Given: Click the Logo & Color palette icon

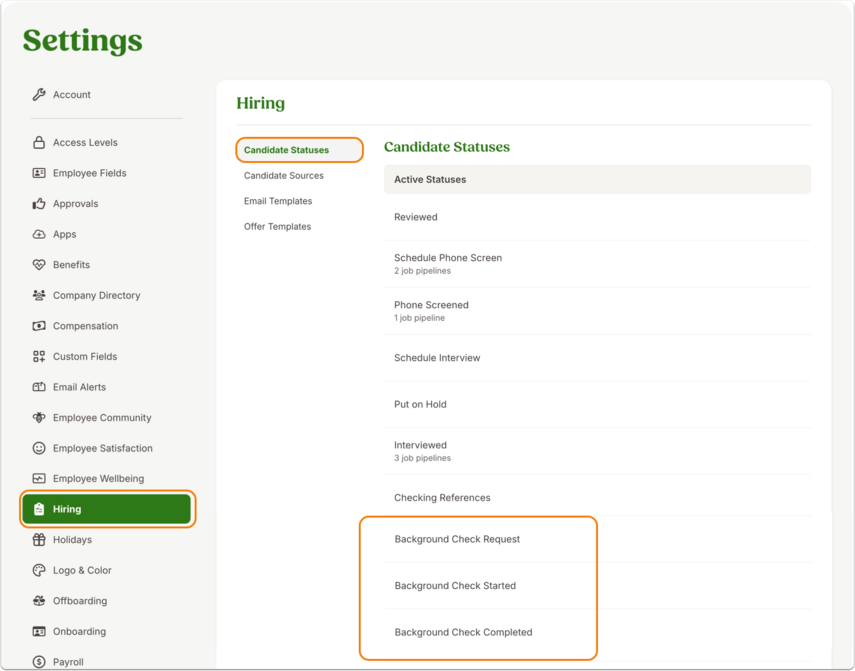Looking at the screenshot, I should 39,570.
